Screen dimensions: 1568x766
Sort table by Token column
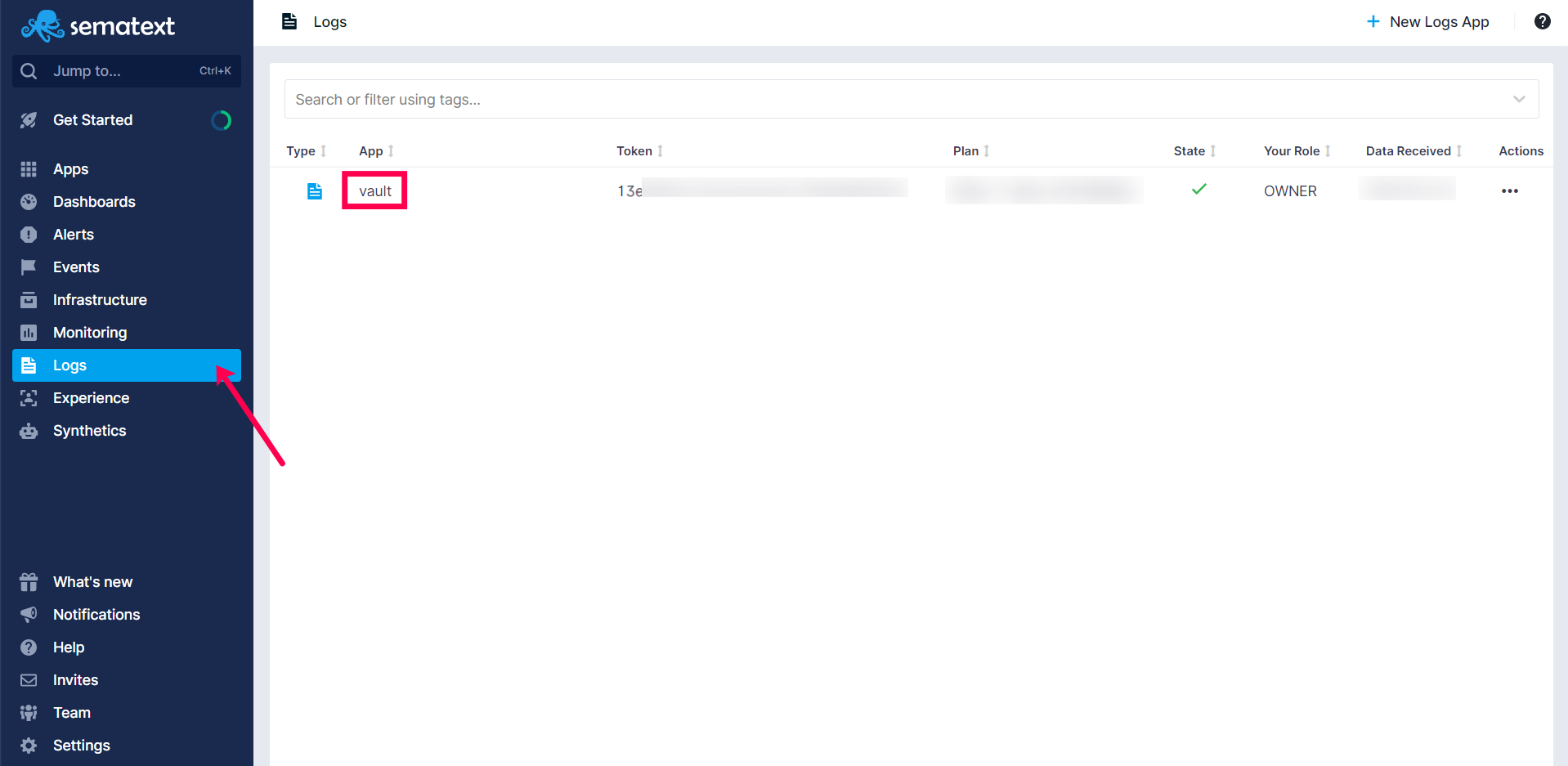pyautogui.click(x=640, y=151)
